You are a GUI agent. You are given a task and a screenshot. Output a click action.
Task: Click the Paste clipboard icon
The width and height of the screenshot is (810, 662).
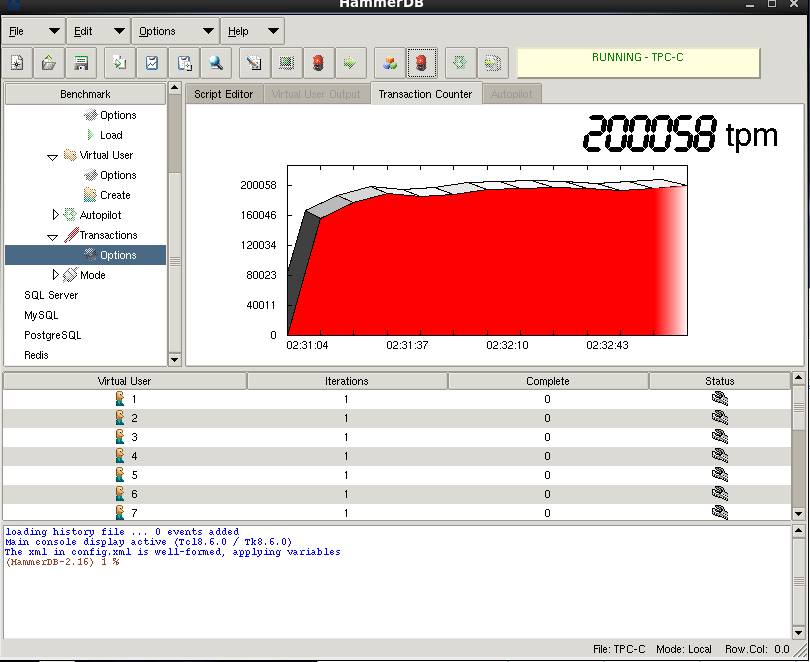(184, 63)
